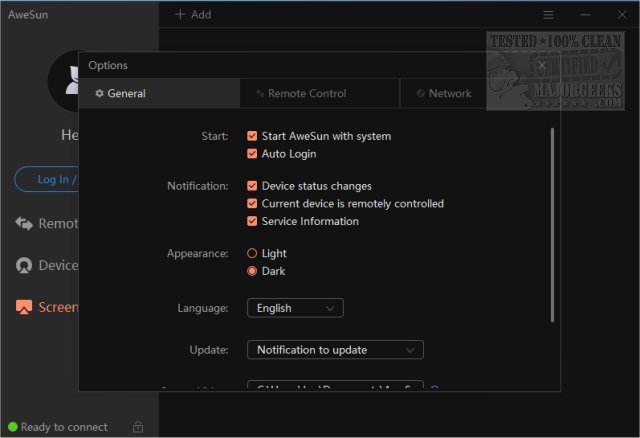Image resolution: width=640 pixels, height=438 pixels.
Task: Click the Remote sidebar arrows icon
Action: click(x=24, y=223)
